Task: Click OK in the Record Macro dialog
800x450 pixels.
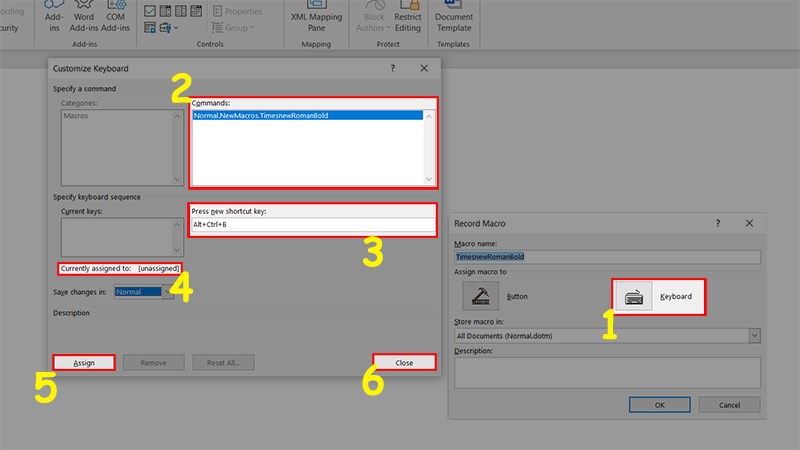Action: click(659, 405)
